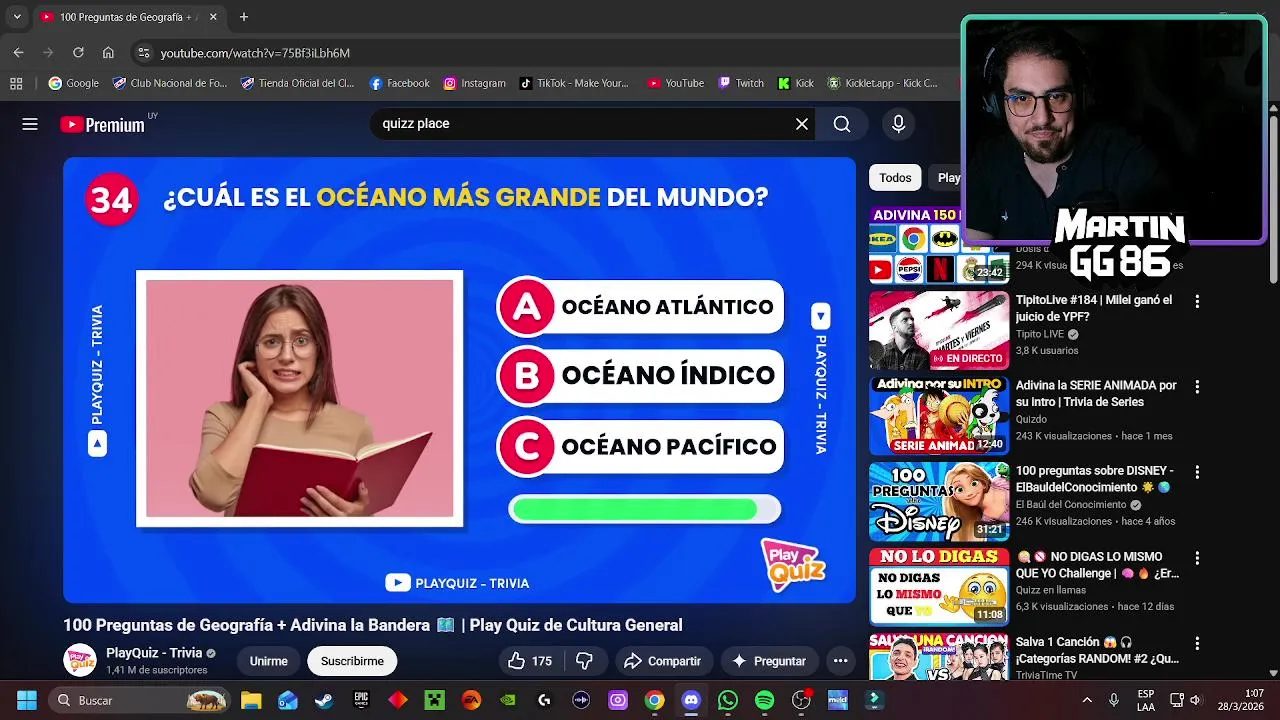Open the three-dot more actions button below video
1280x720 pixels.
click(x=840, y=661)
